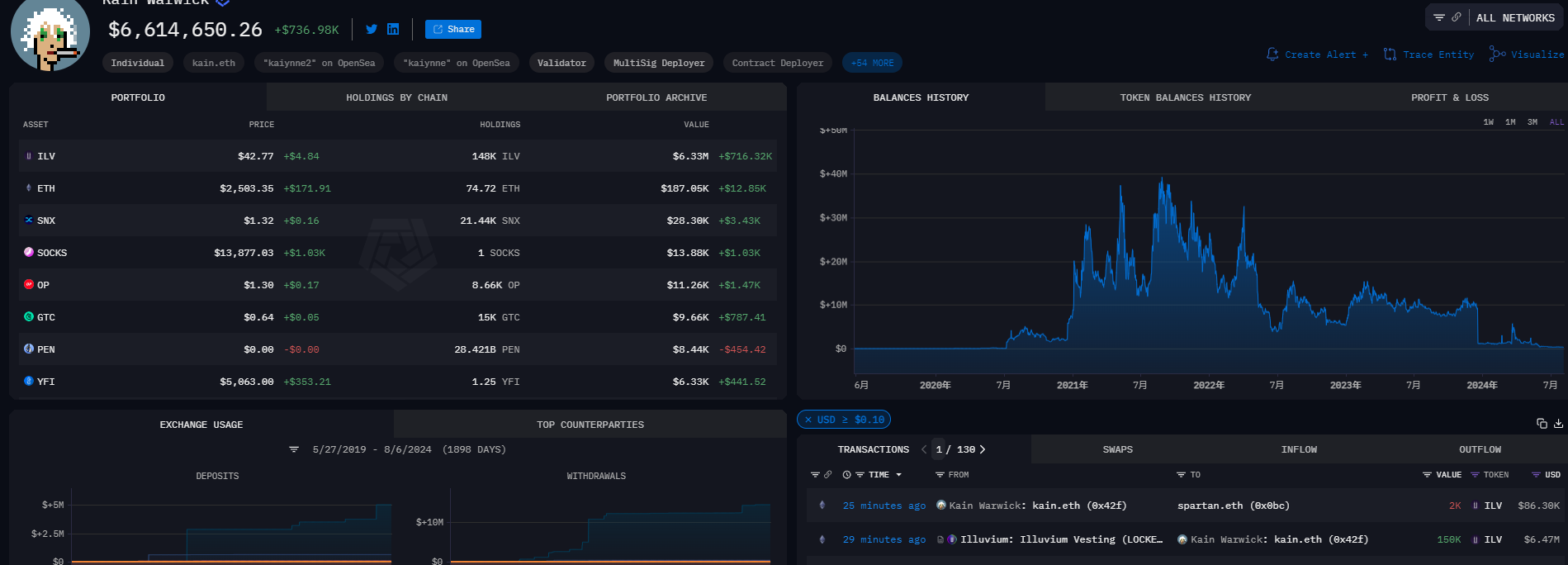The image size is (1568, 565).
Task: Click the Share button
Action: coord(452,30)
